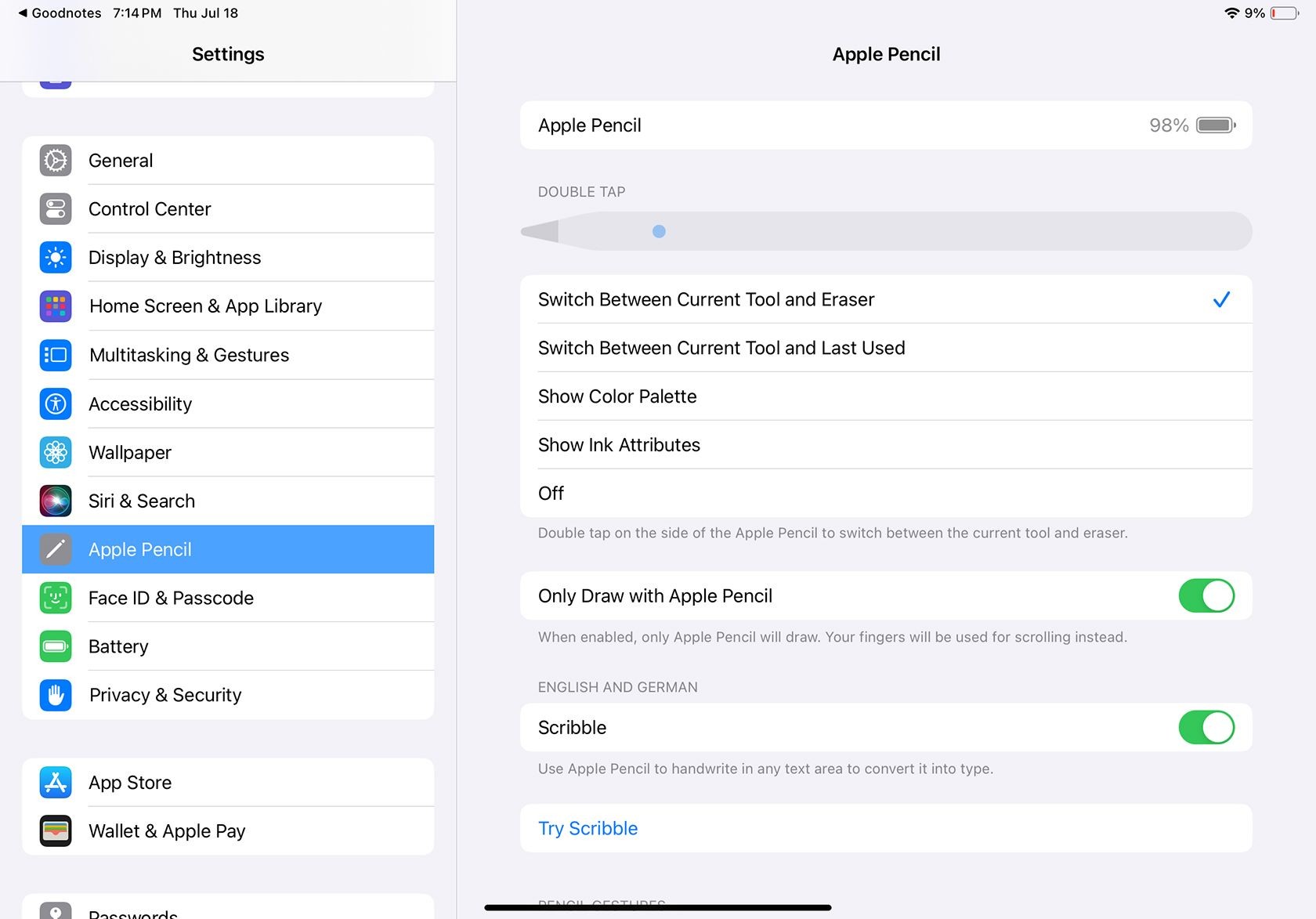Toggle the Scribble switch

1206,728
